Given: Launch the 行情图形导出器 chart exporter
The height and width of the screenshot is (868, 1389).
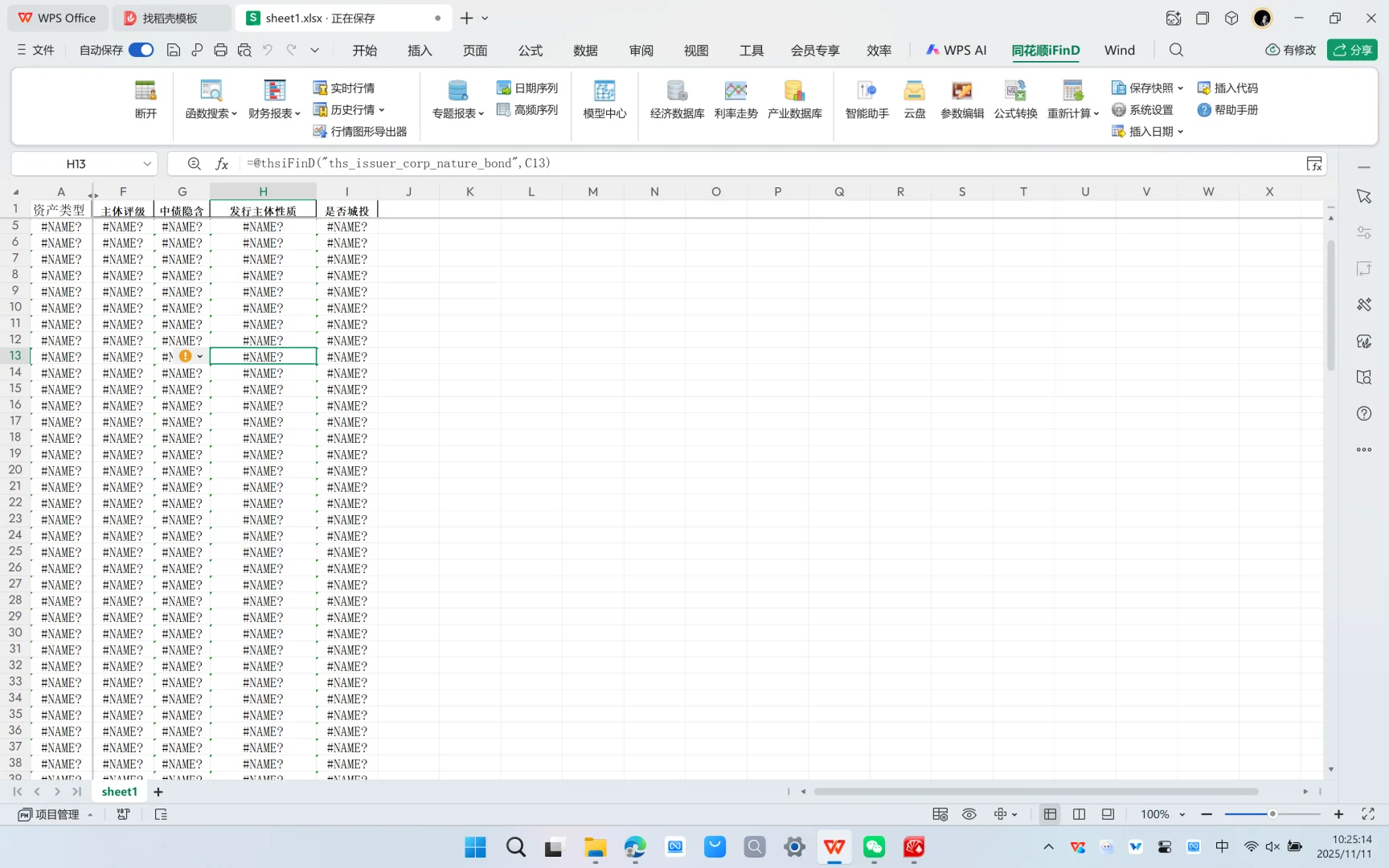Looking at the screenshot, I should (360, 131).
